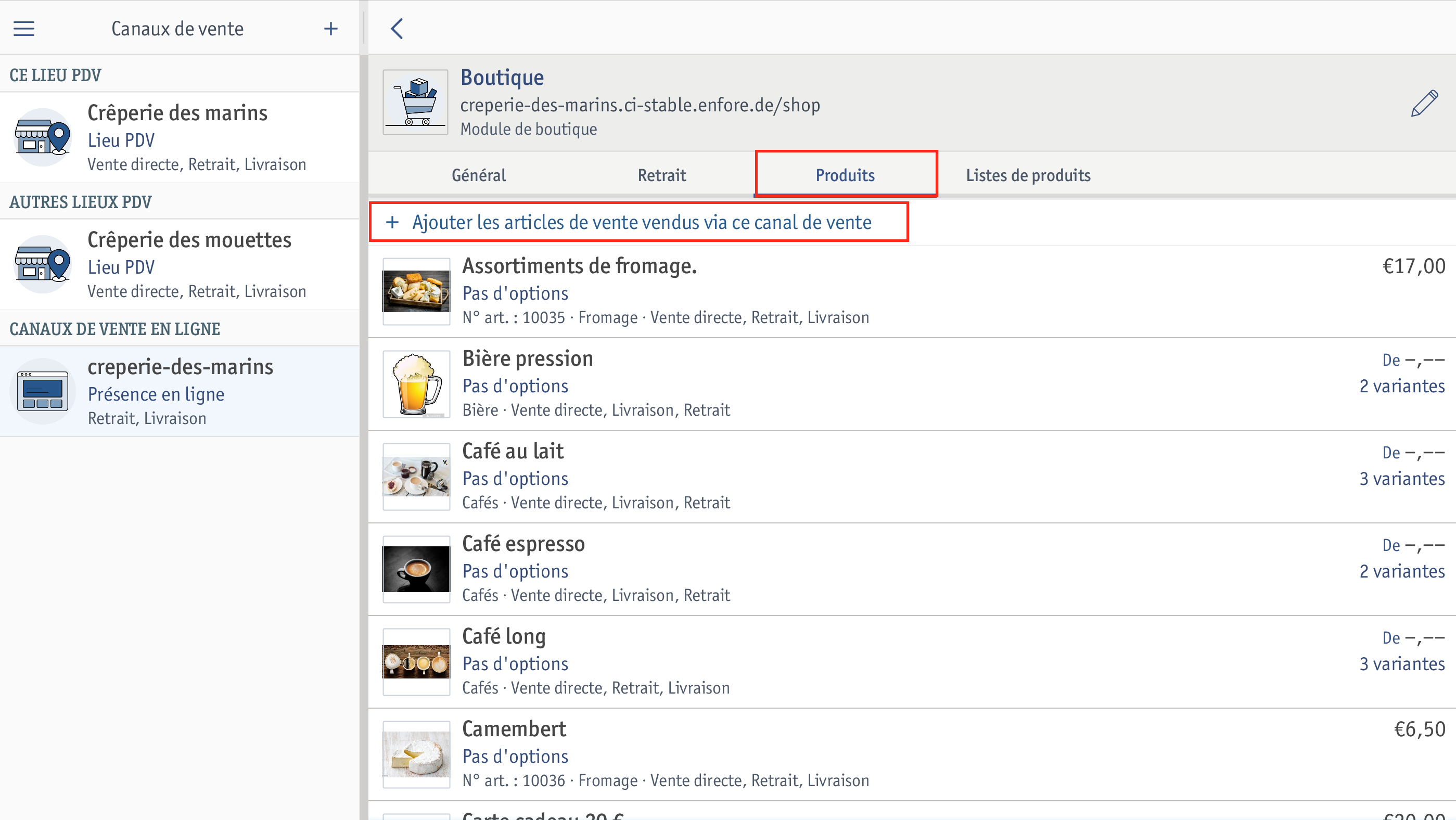Click Ajouter les articles de vente link
Image resolution: width=1456 pixels, height=820 pixels.
point(642,222)
